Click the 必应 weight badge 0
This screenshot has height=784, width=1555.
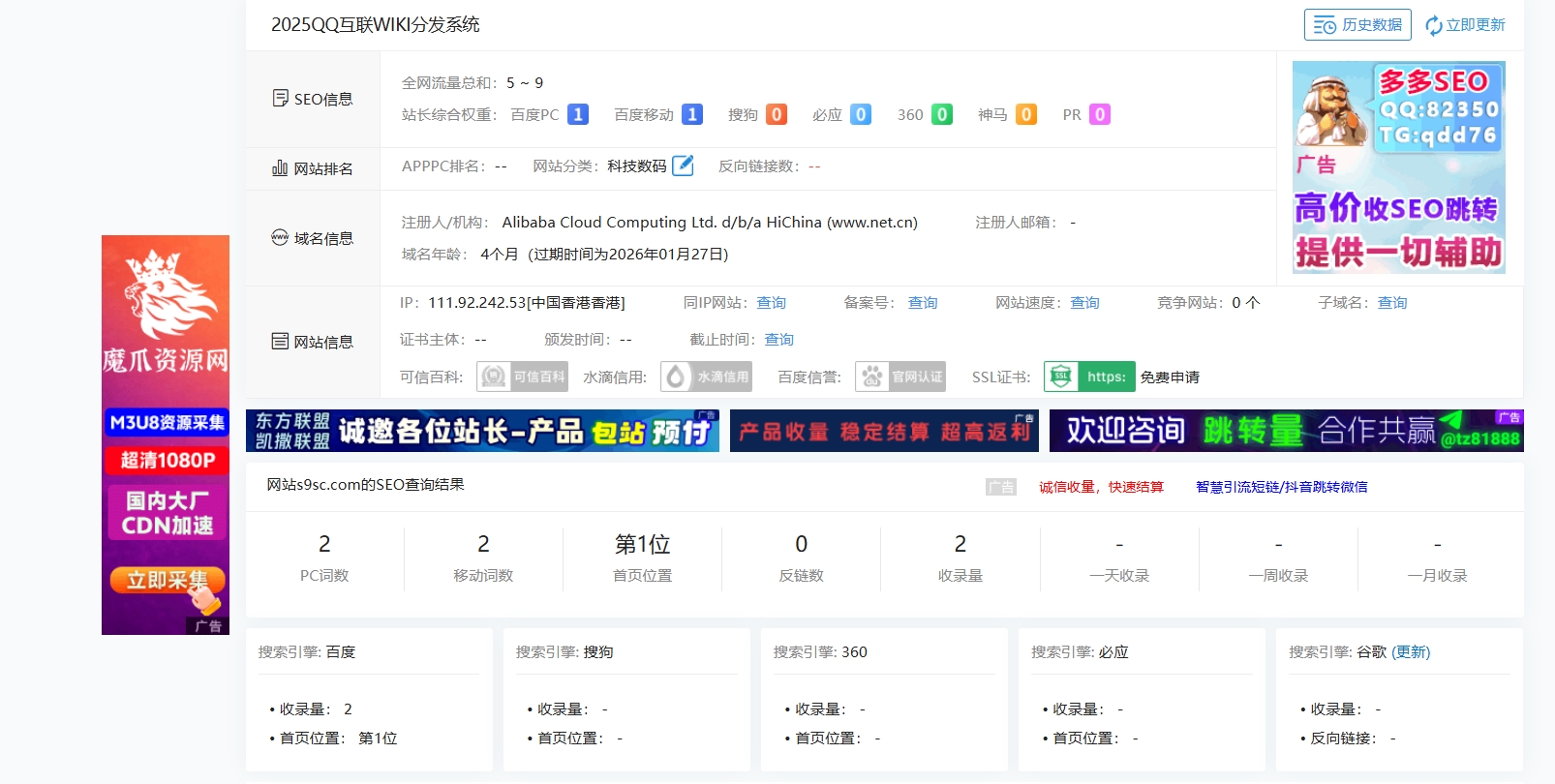(861, 114)
